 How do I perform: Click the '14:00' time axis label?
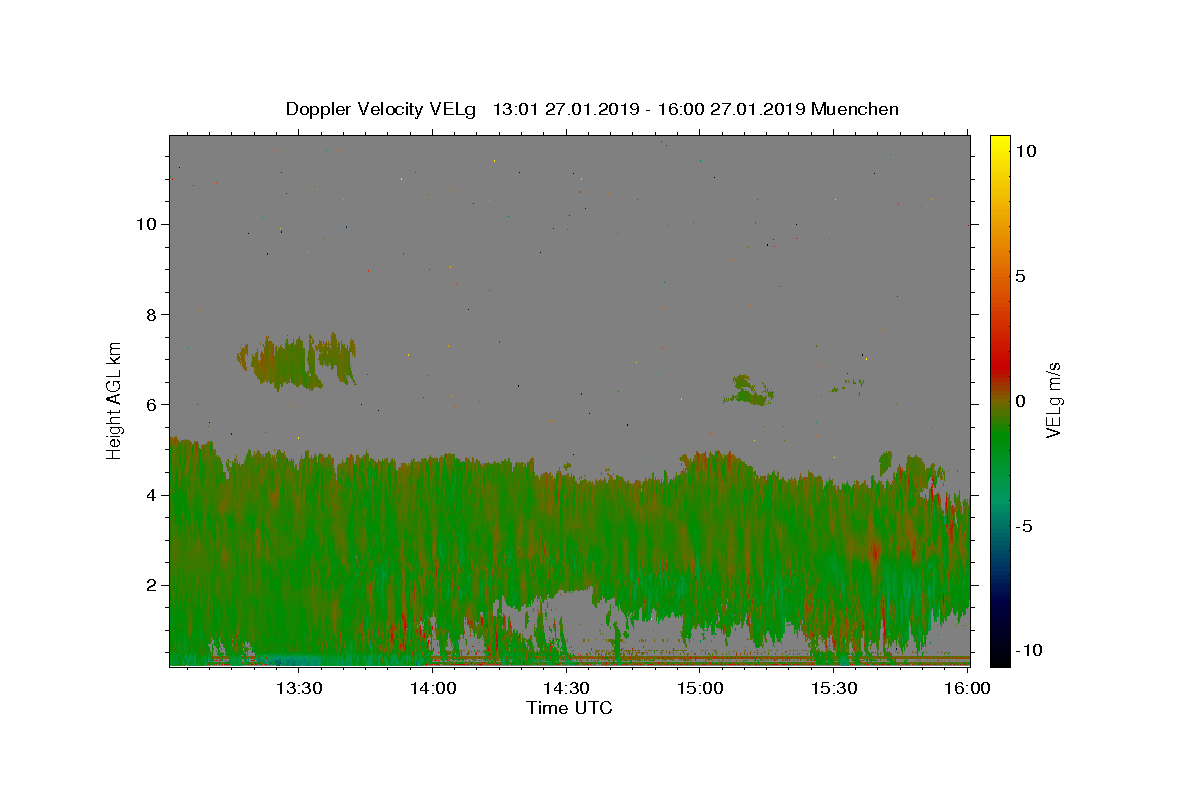point(433,688)
